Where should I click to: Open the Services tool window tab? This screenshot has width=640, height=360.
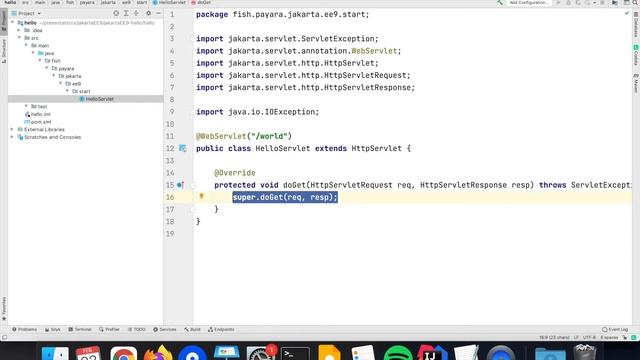(164, 329)
